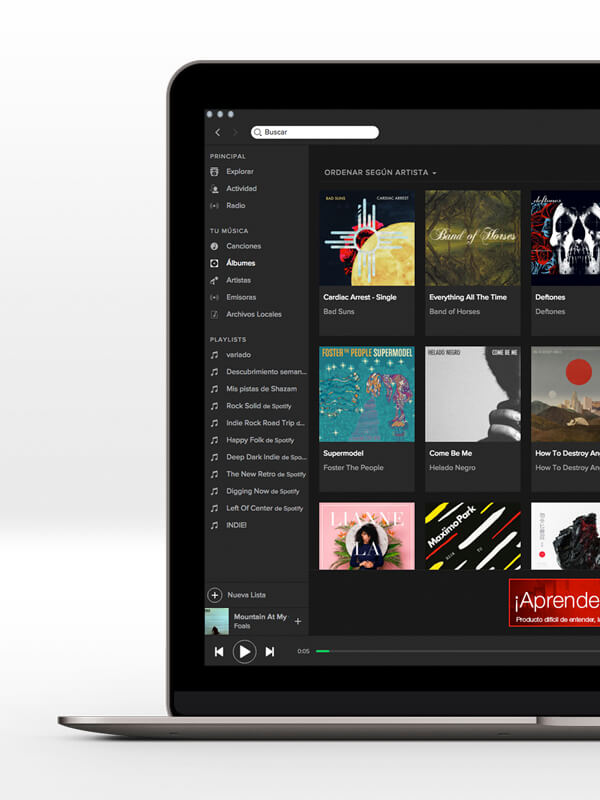Click the Bad Suns artist link
The height and width of the screenshot is (800, 600).
tap(338, 311)
